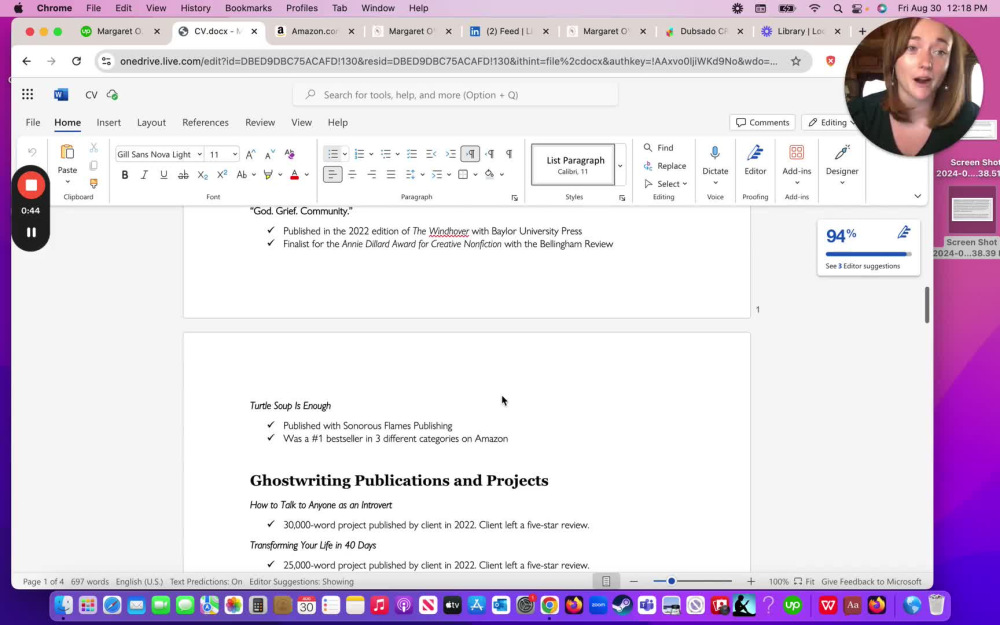Open the Designer tool
Screen dimensions: 1000x625
[842, 165]
